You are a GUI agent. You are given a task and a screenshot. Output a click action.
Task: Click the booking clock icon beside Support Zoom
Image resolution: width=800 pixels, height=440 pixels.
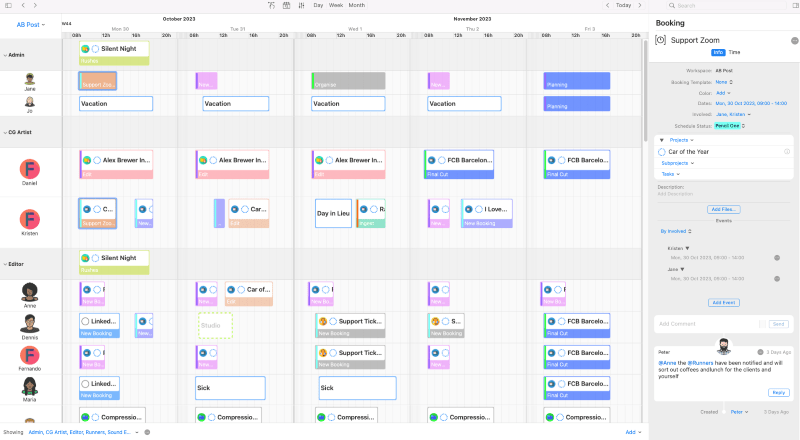661,40
